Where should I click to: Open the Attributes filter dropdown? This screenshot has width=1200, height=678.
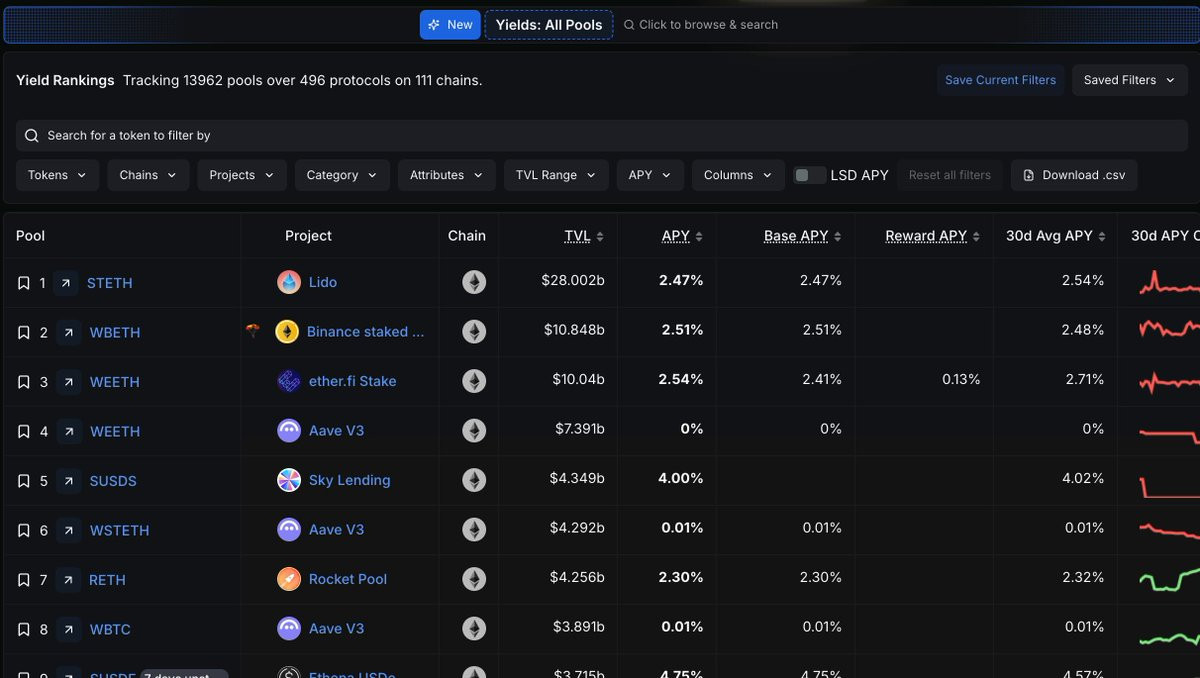click(446, 175)
